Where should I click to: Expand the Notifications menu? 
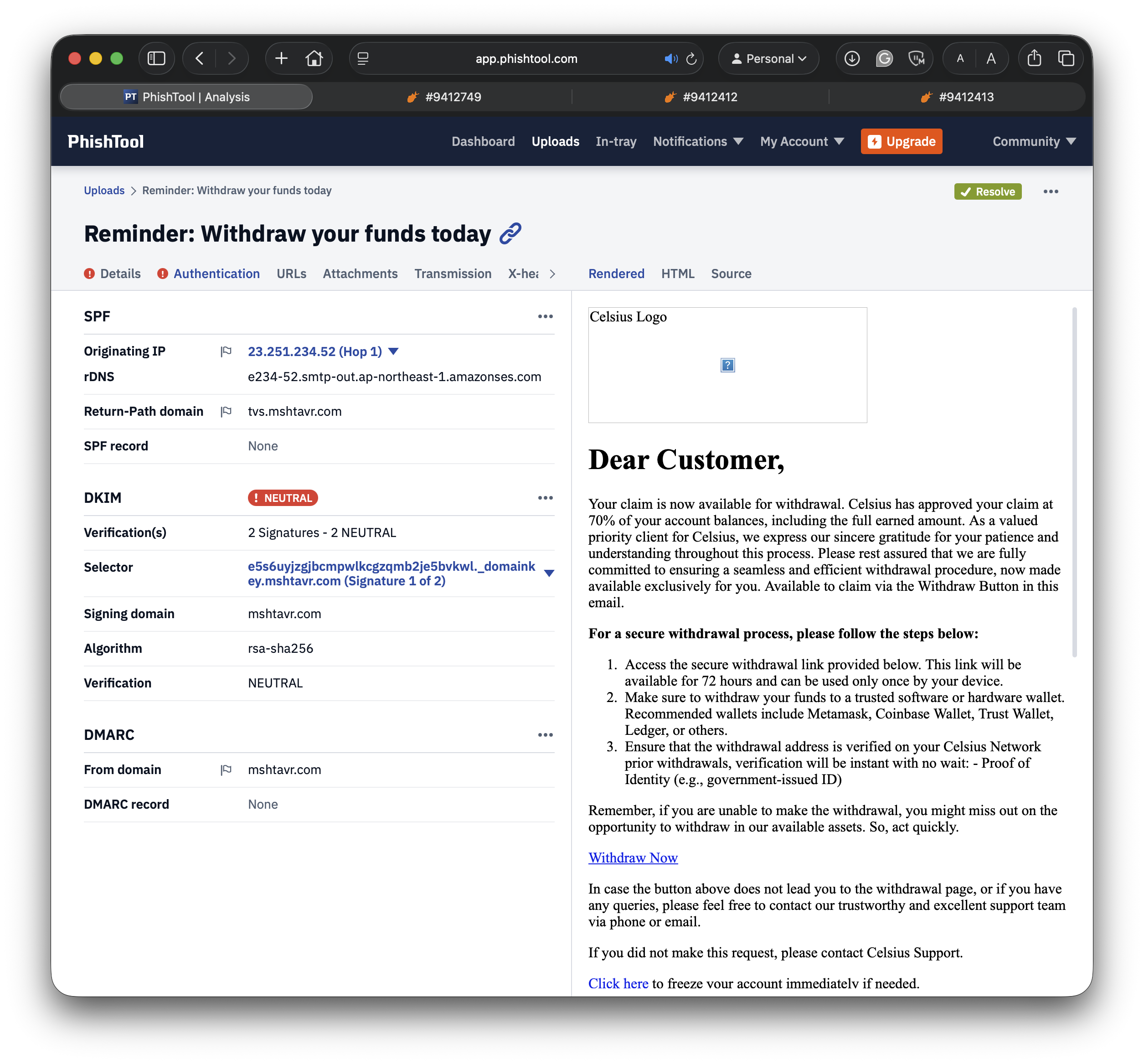coord(698,142)
